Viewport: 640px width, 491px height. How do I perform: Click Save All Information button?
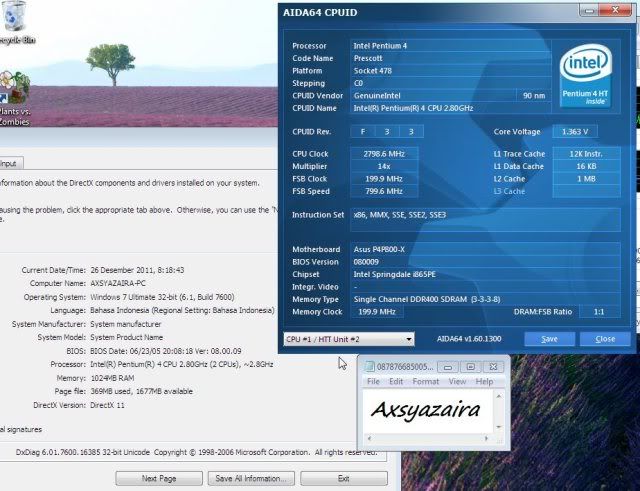pos(251,478)
